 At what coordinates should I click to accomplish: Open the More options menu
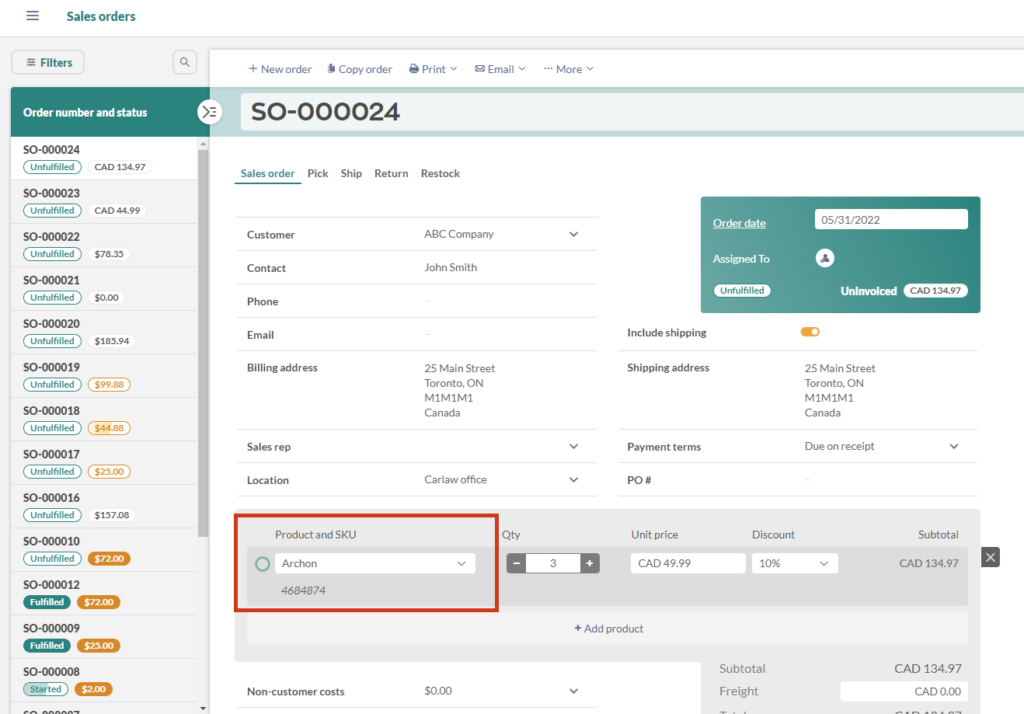point(567,68)
